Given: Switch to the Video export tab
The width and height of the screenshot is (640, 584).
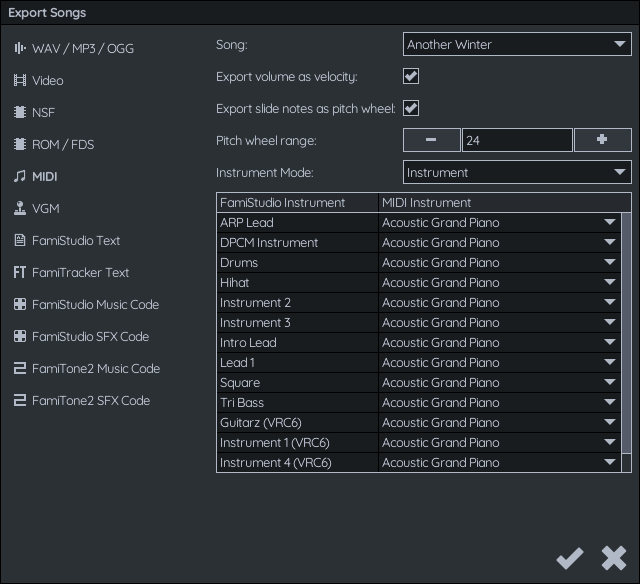Looking at the screenshot, I should coord(48,80).
